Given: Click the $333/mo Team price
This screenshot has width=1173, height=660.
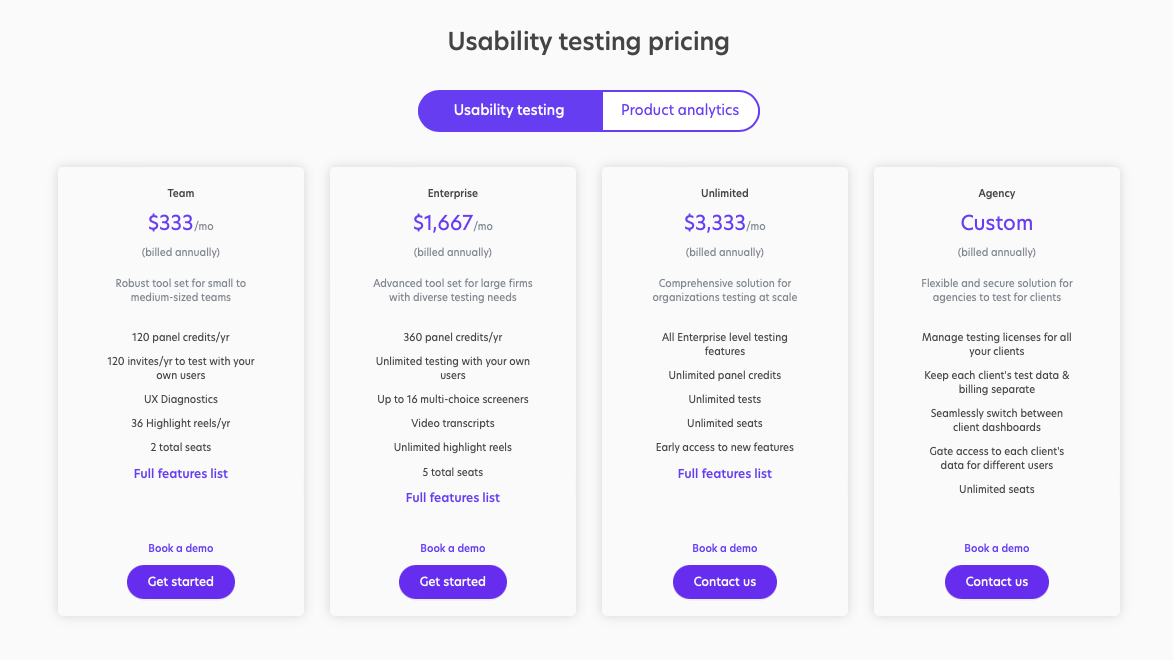Looking at the screenshot, I should (x=181, y=223).
